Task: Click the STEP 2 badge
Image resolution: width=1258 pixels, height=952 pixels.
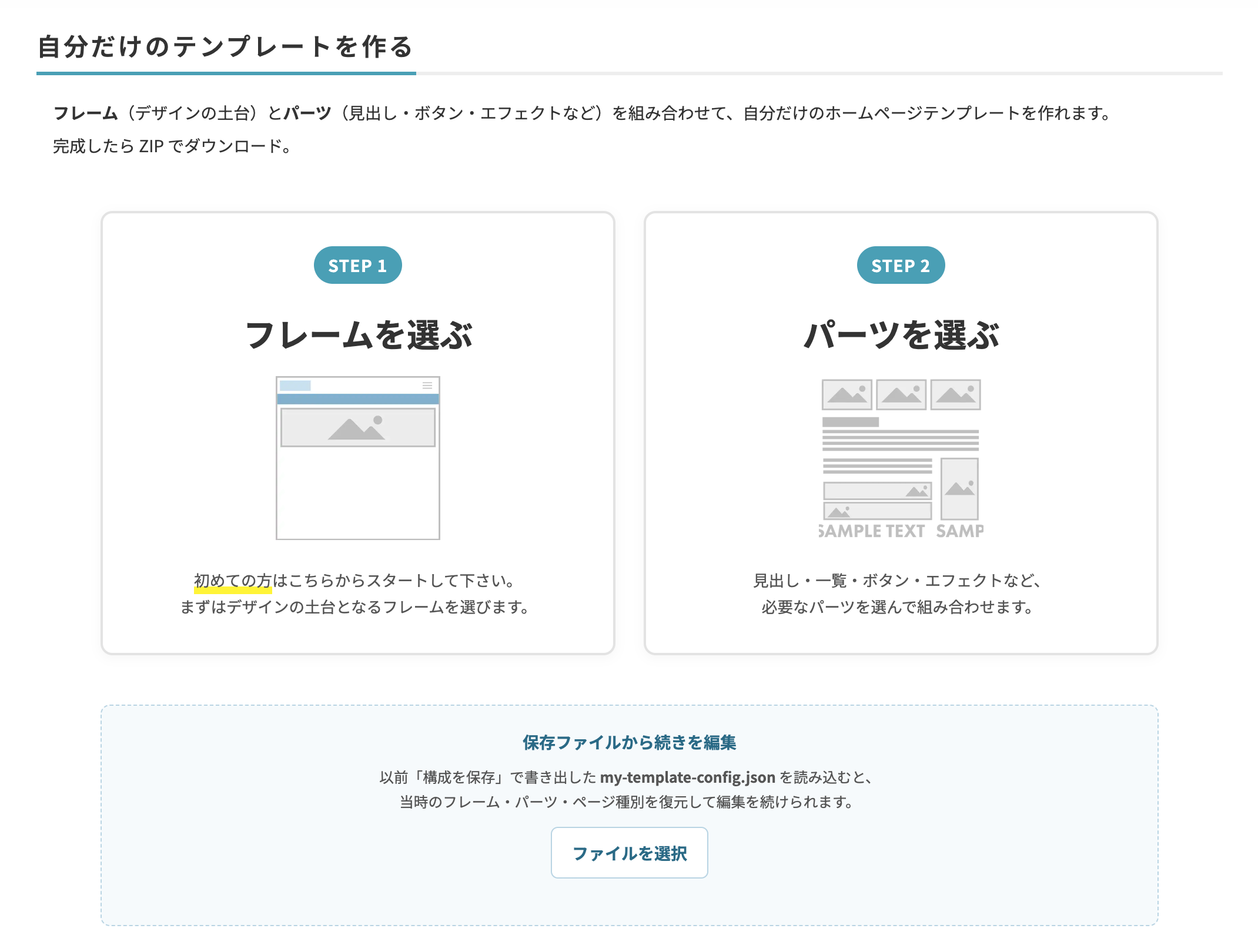Action: coord(901,266)
